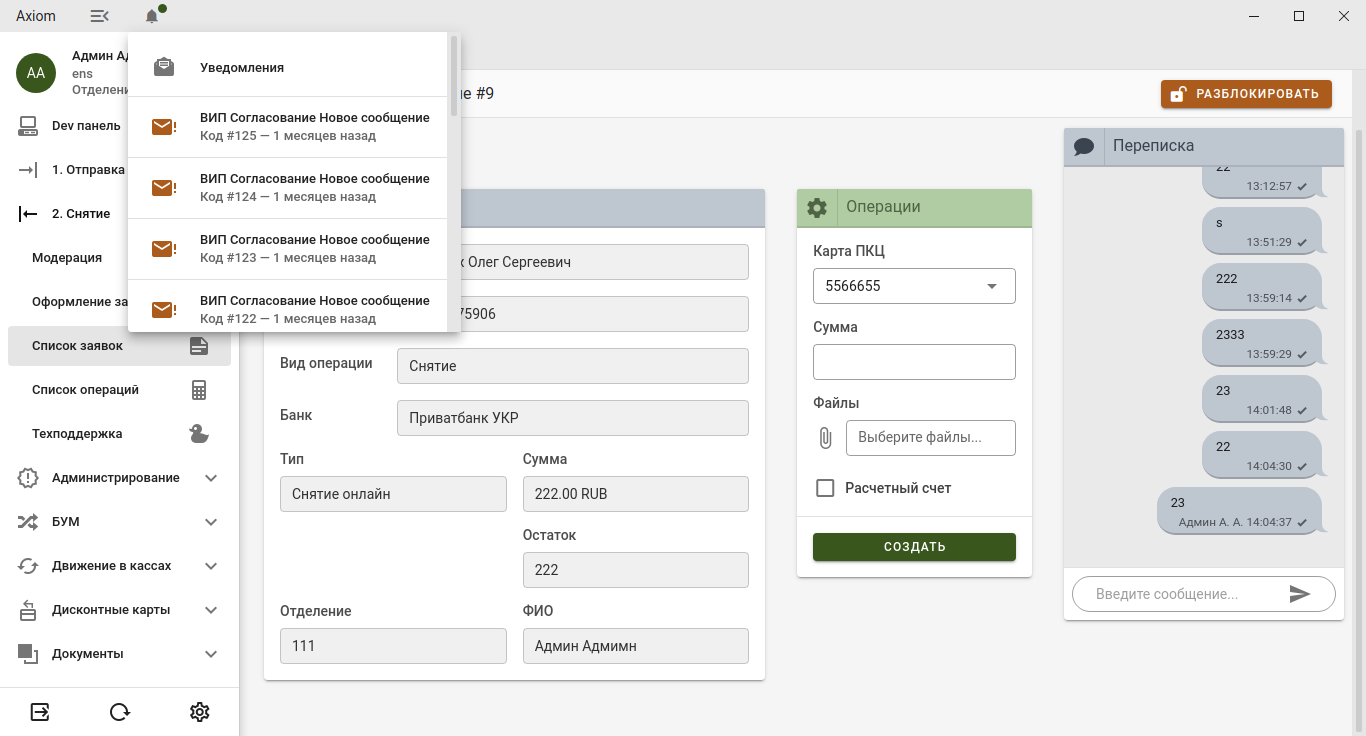Click the paperclip attach files icon

(825, 438)
